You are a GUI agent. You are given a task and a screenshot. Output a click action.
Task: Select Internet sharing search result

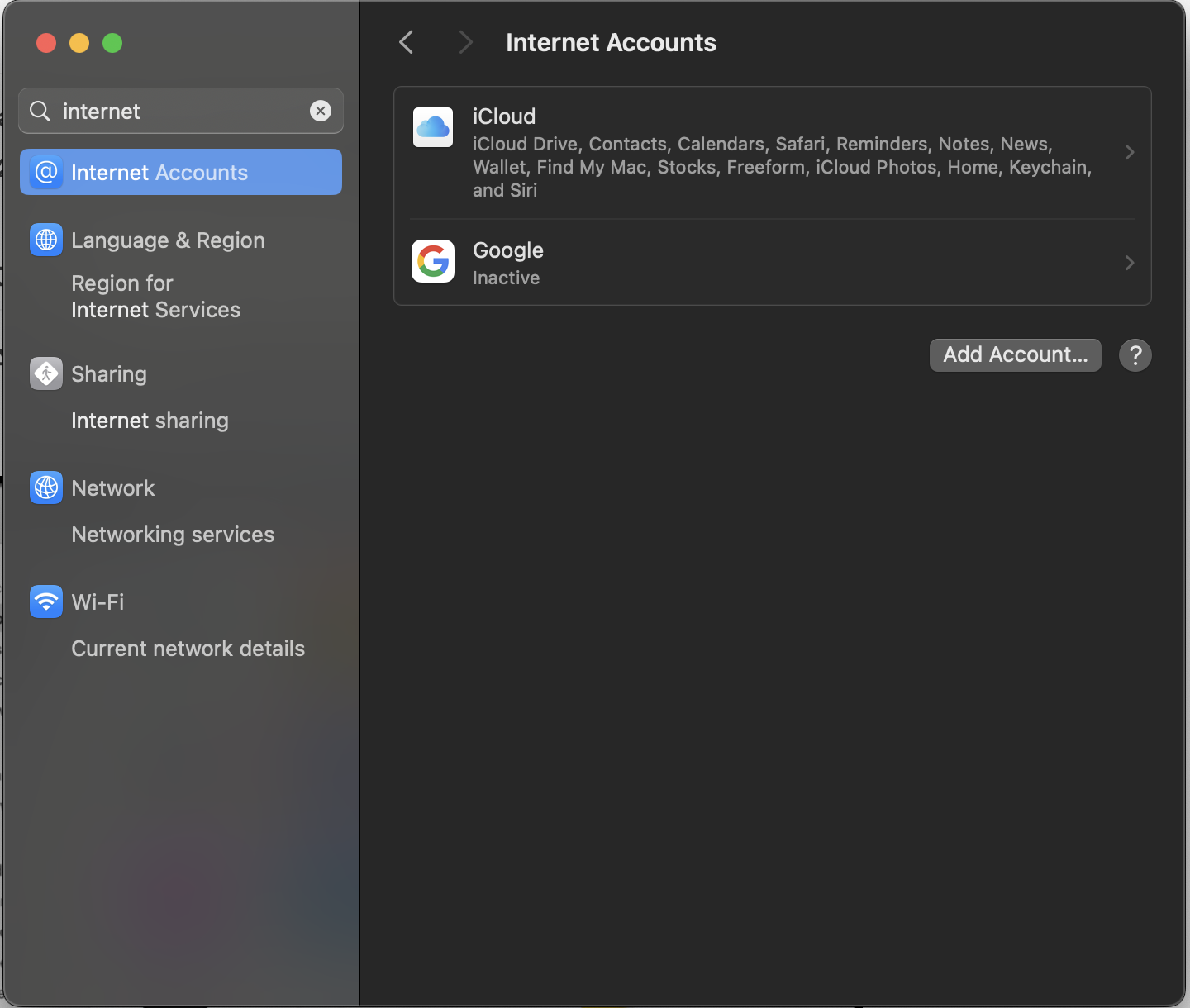pyautogui.click(x=150, y=421)
